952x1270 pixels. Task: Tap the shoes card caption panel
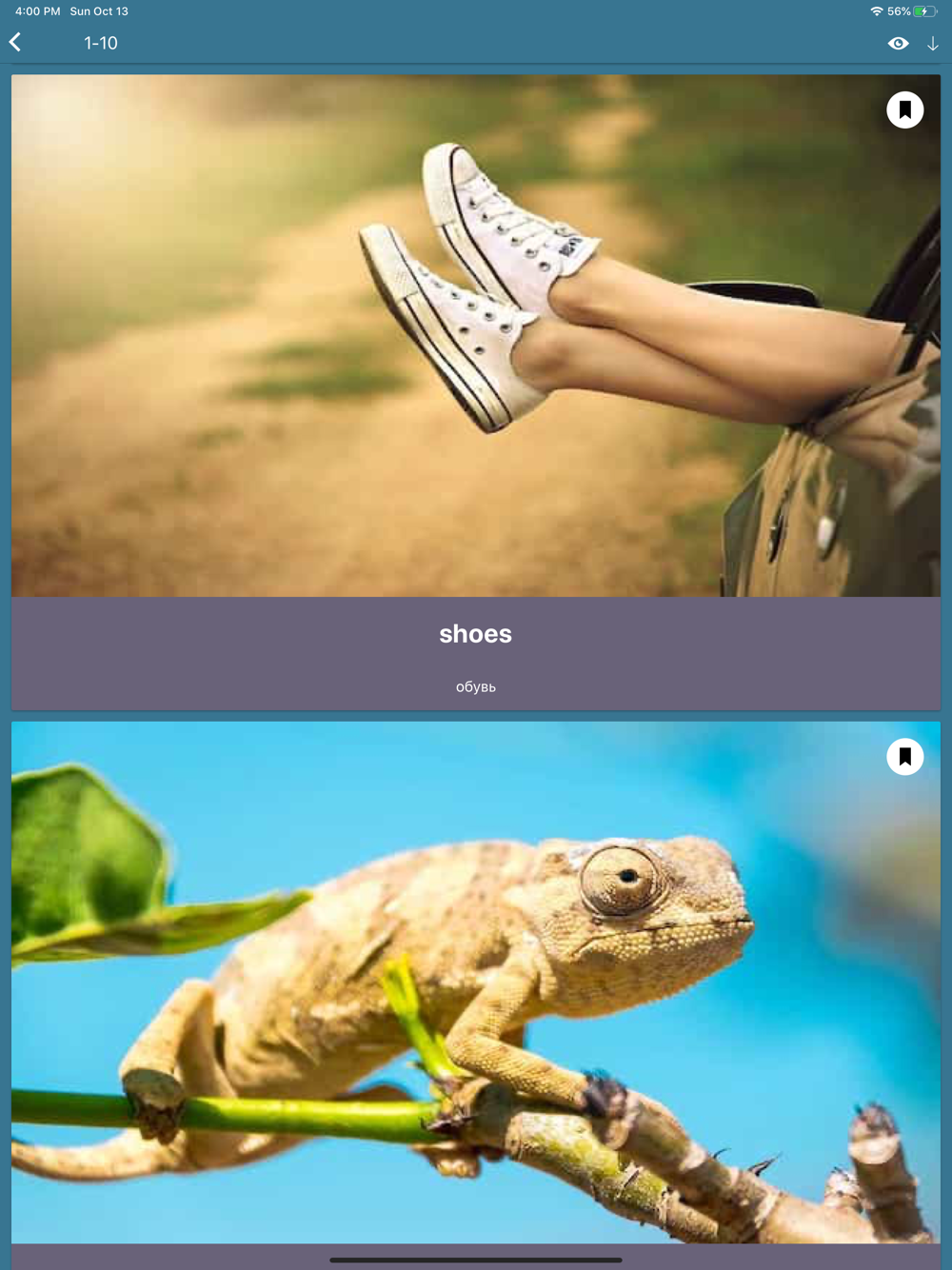coord(476,653)
